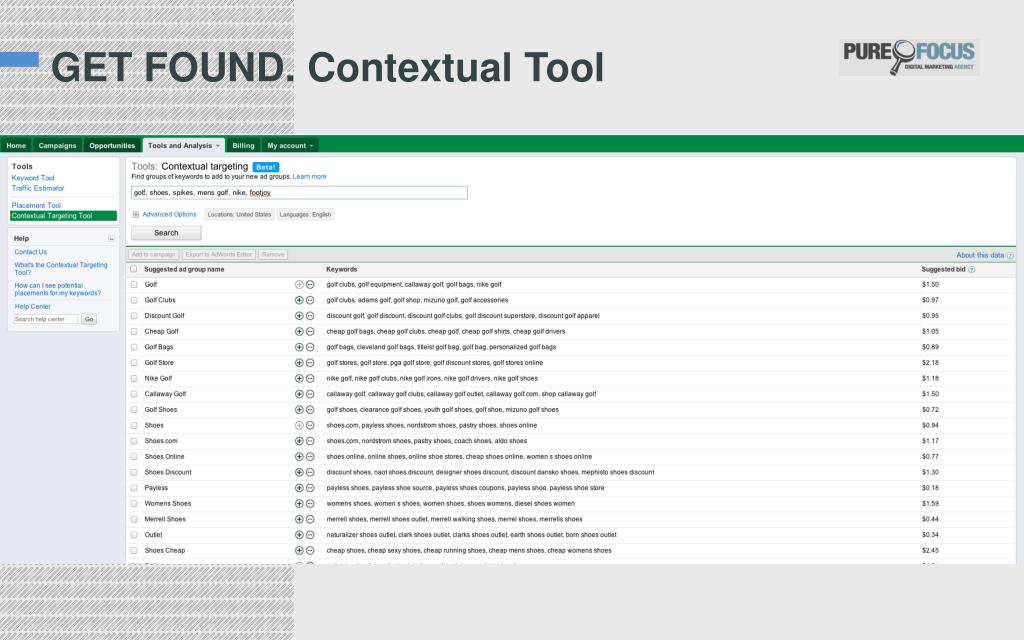This screenshot has height=640, width=1024.
Task: Select the Payless row checkbox
Action: point(134,488)
